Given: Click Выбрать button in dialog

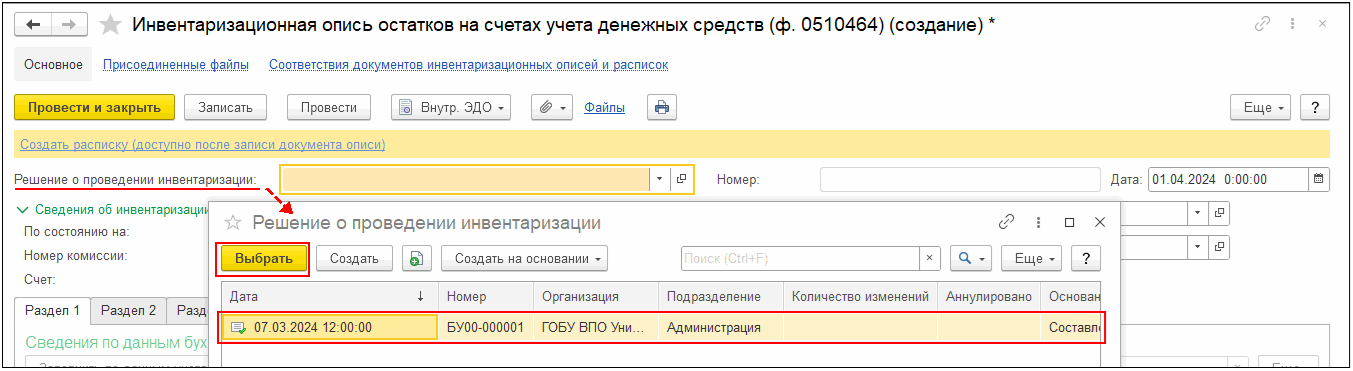Looking at the screenshot, I should [264, 258].
